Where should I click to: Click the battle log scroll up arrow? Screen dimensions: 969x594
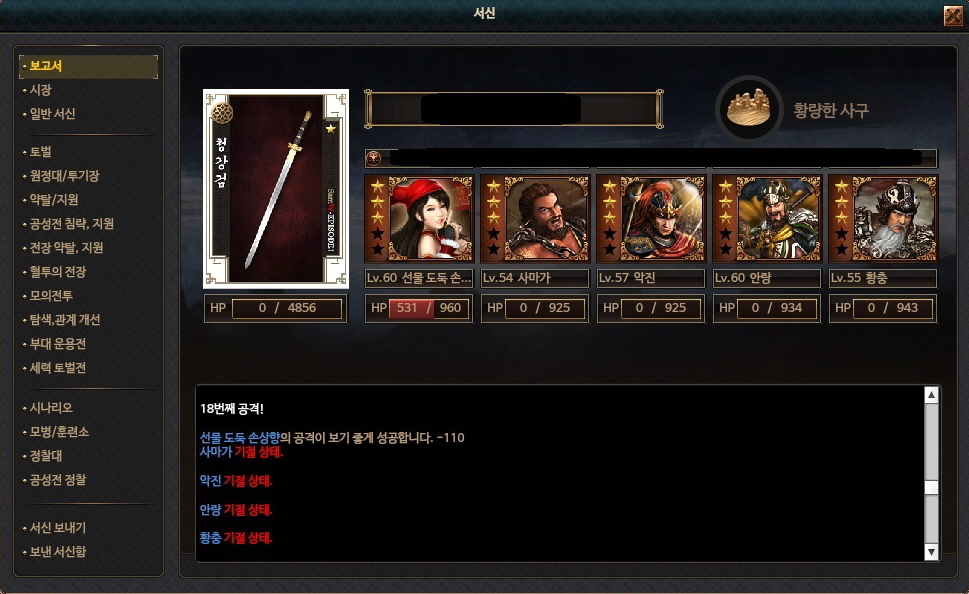point(931,395)
